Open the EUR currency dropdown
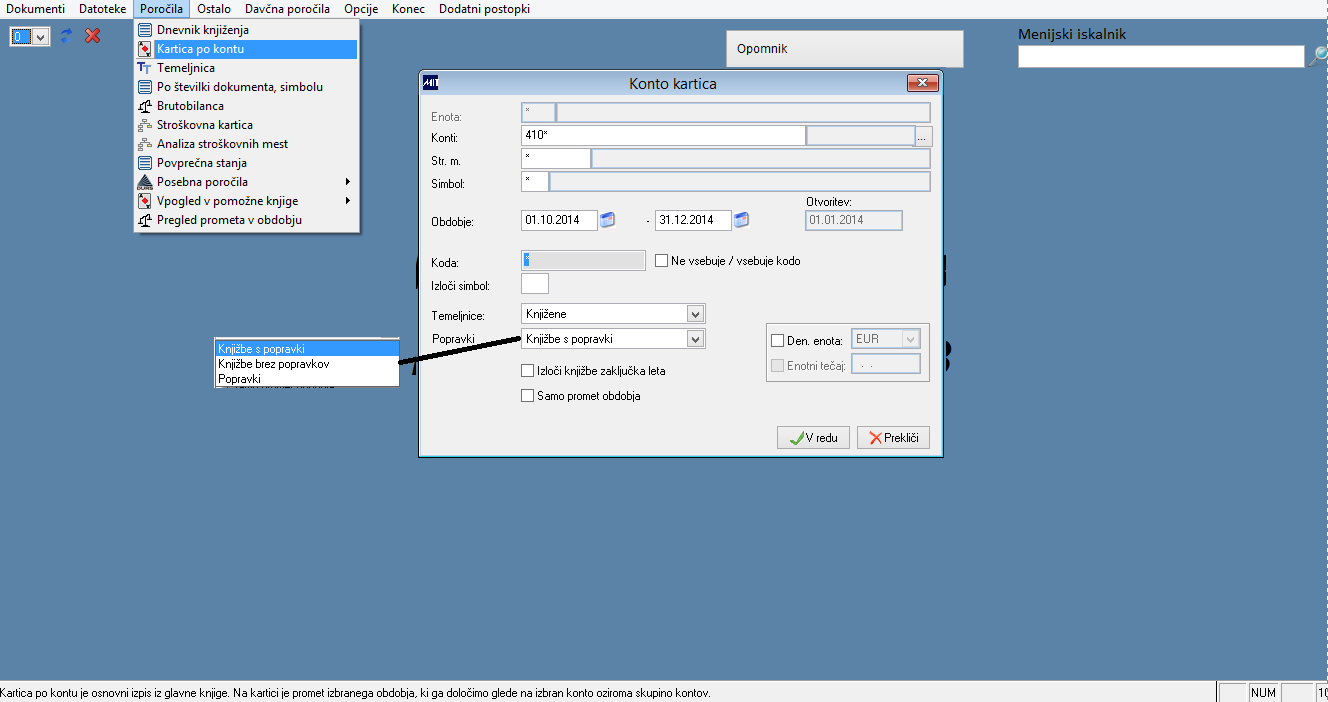1328x702 pixels. [910, 339]
